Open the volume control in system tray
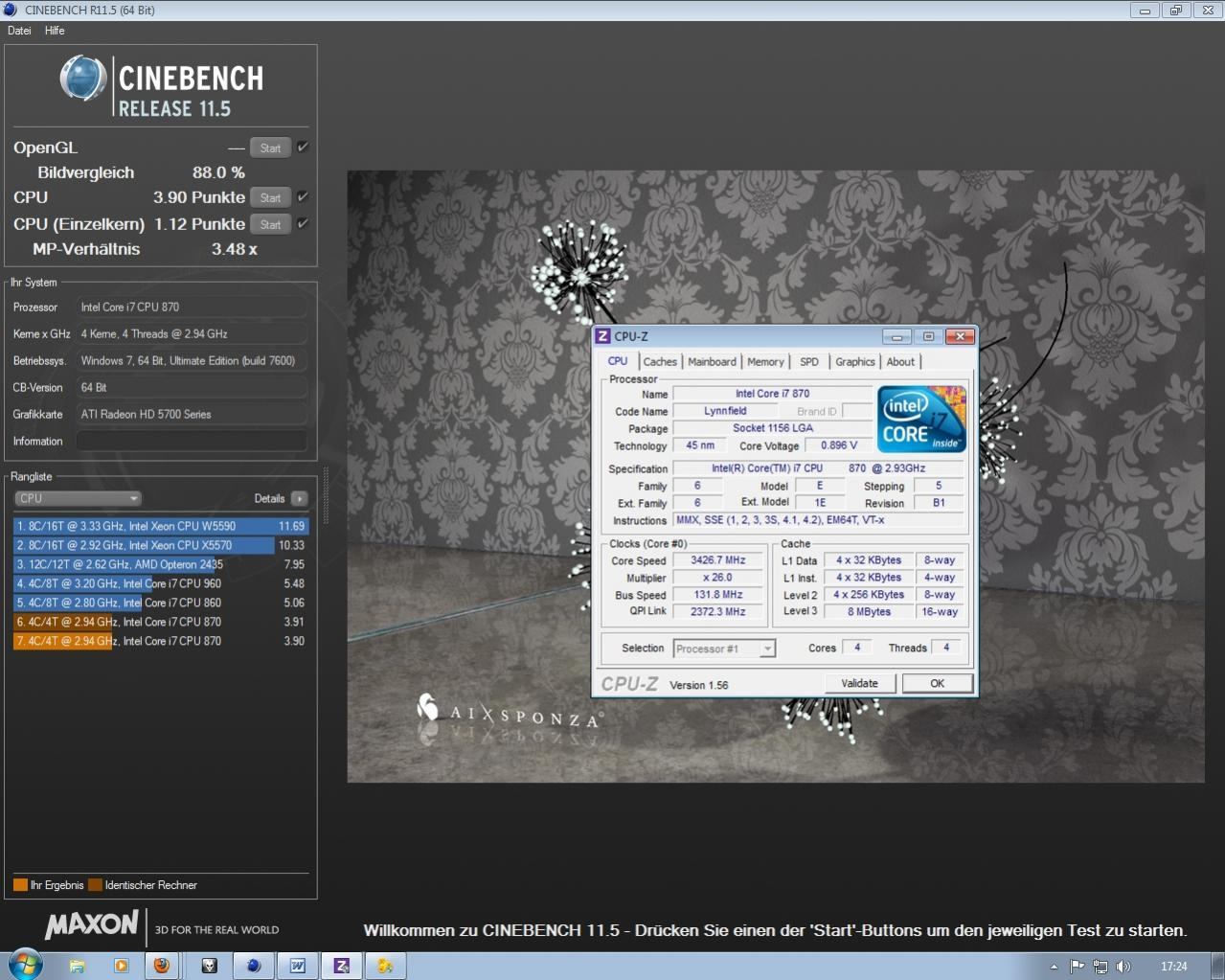The width and height of the screenshot is (1225, 980). point(1123,967)
